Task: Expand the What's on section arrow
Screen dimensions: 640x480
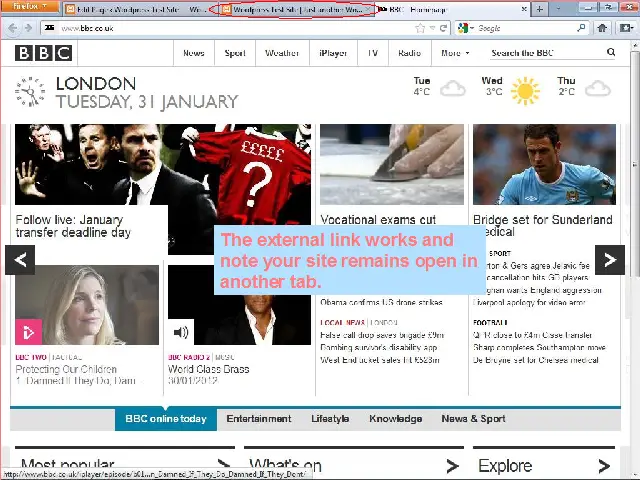Action: pos(452,465)
